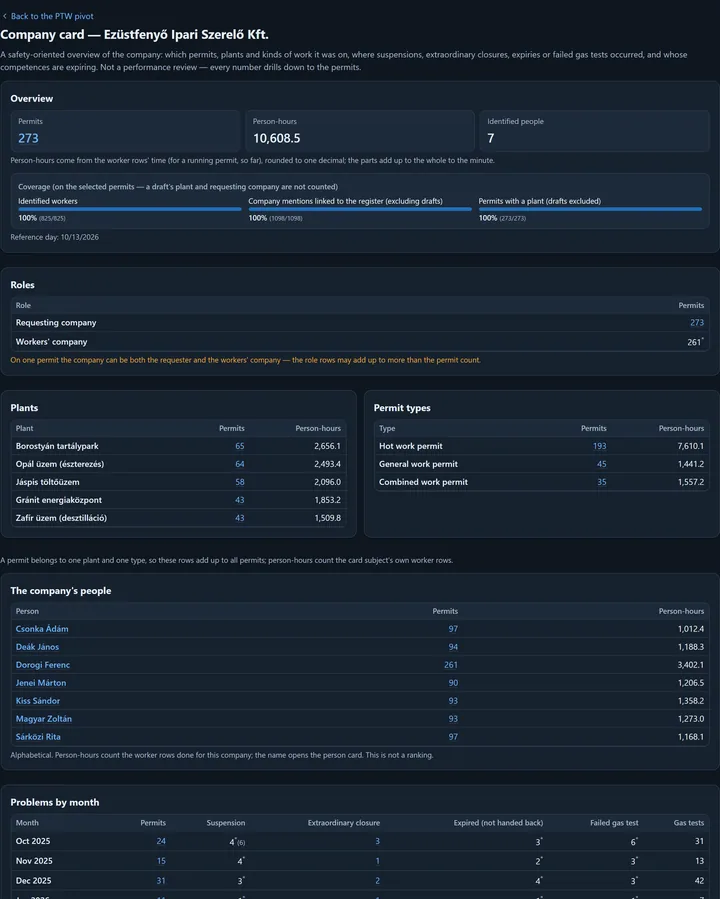The width and height of the screenshot is (720, 899).
Task: Open Oct 2025 permits count 24
Action: [x=161, y=841]
